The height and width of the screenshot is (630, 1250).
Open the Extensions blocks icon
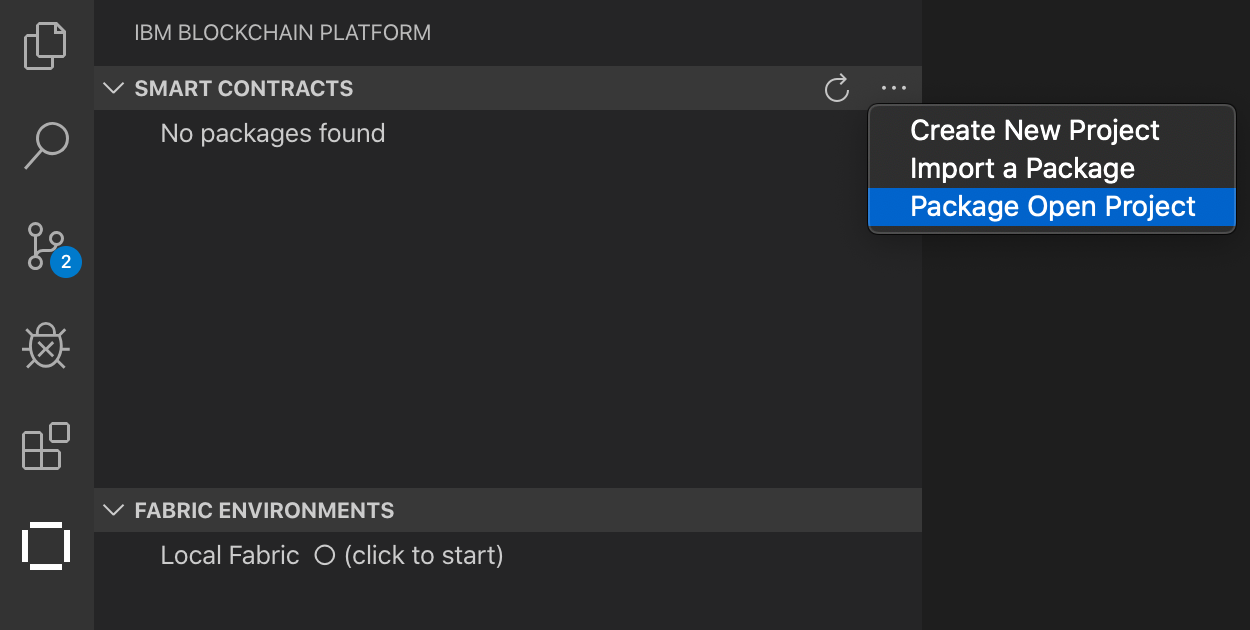[46, 446]
